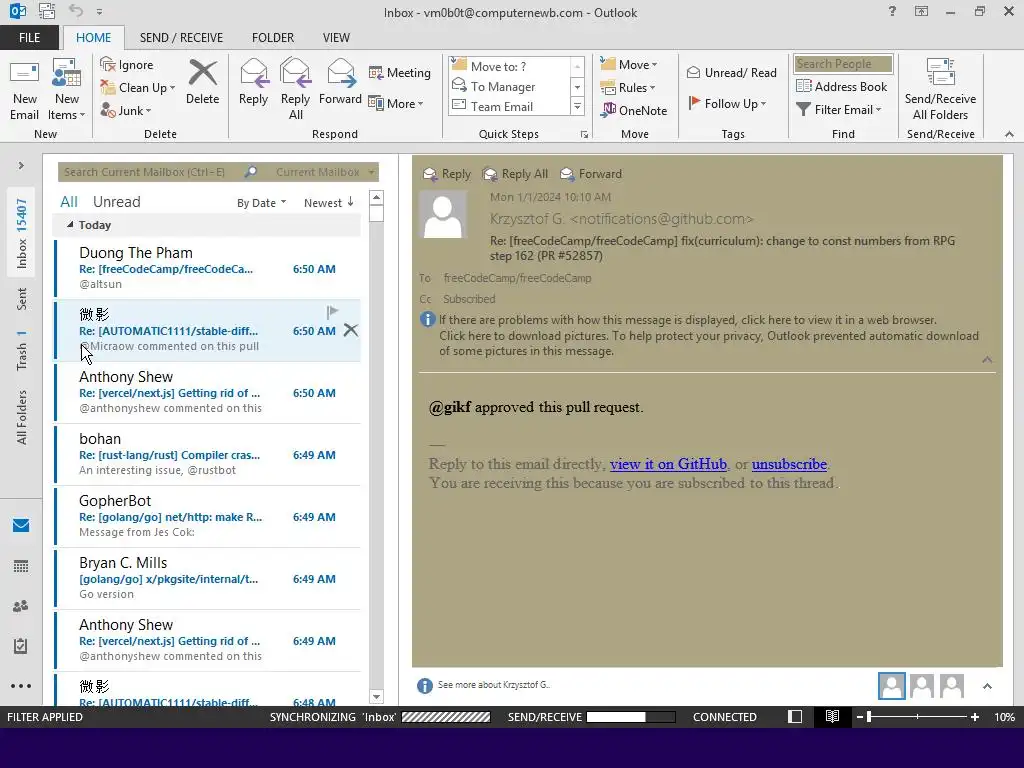The height and width of the screenshot is (768, 1024).
Task: Open the Current Mailbox scope dropdown
Action: point(325,172)
